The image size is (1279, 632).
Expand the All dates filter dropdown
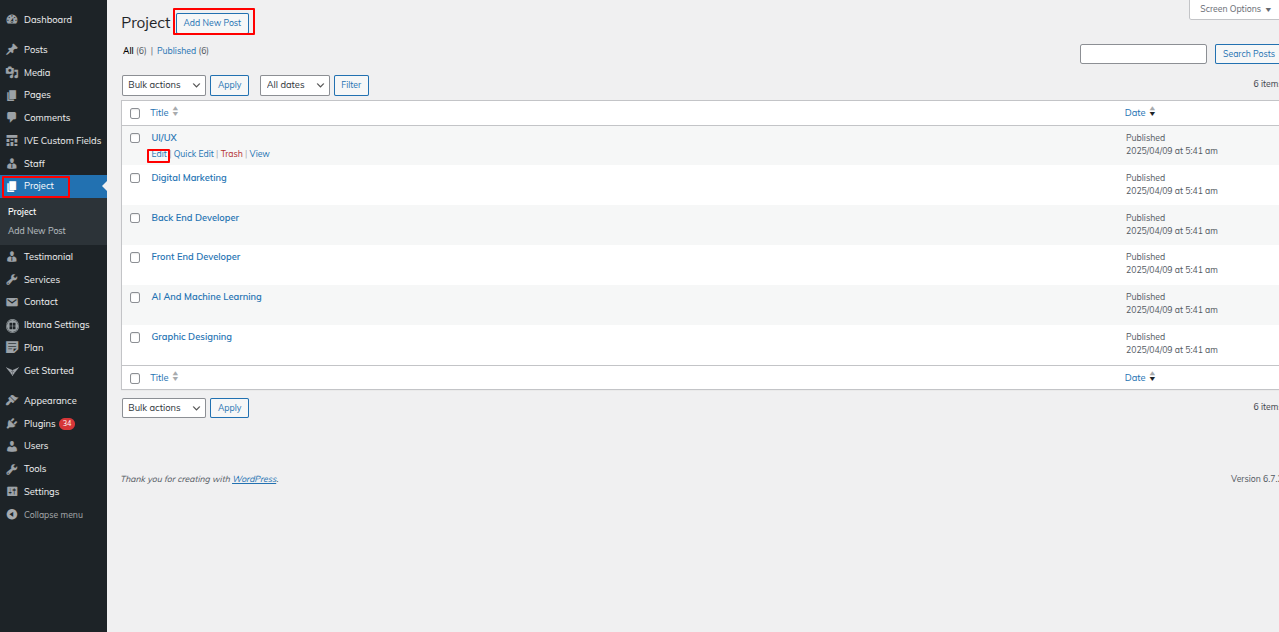click(295, 85)
